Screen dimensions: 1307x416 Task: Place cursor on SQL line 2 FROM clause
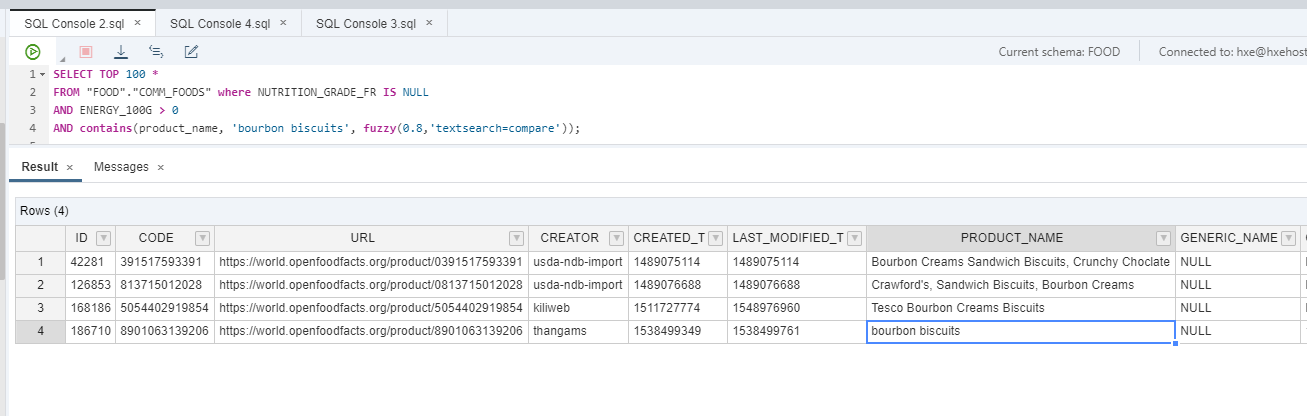(x=241, y=92)
